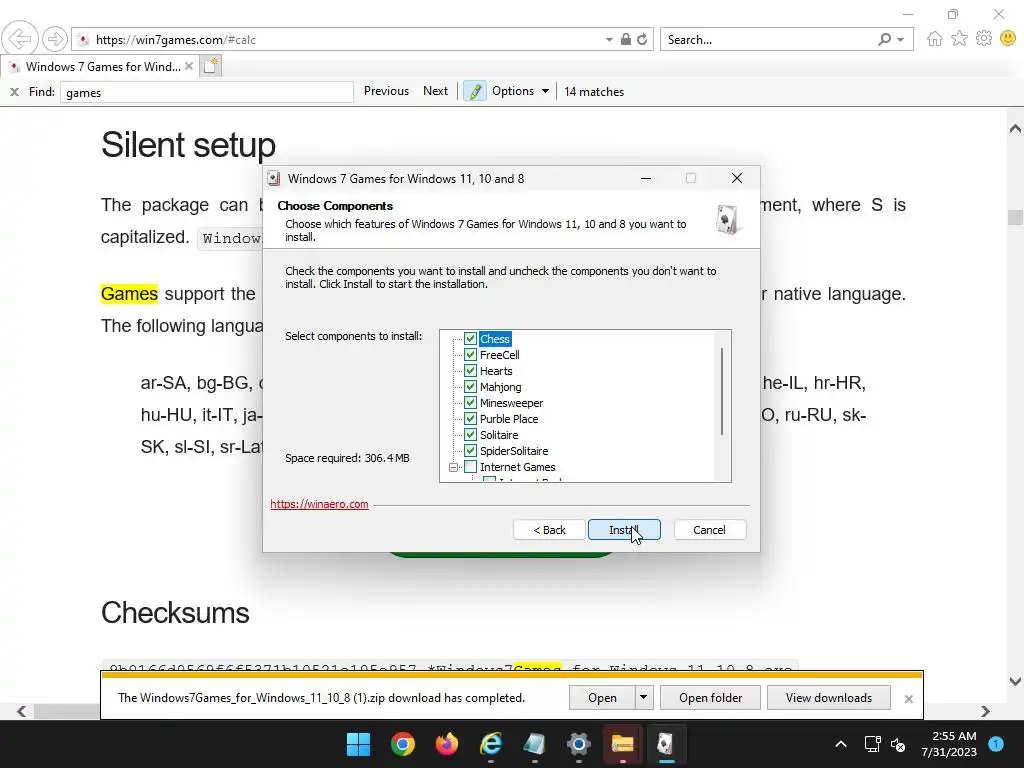
Task: Cancel the Windows 7 Games installer
Action: [709, 530]
